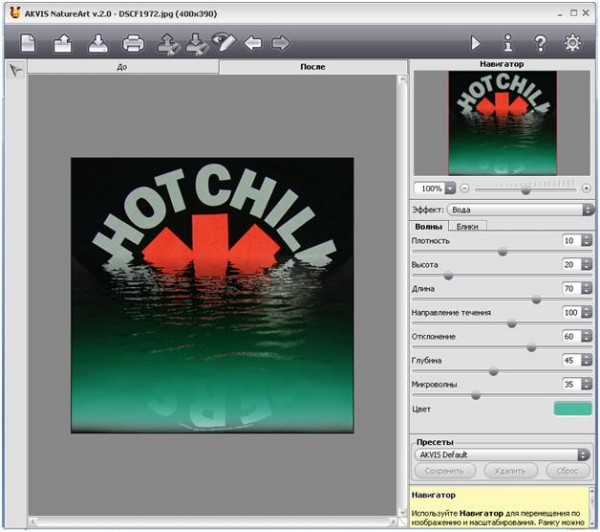Adjust the Плотность stepper arrows
Screen dimensions: 600x532
coord(587,240)
